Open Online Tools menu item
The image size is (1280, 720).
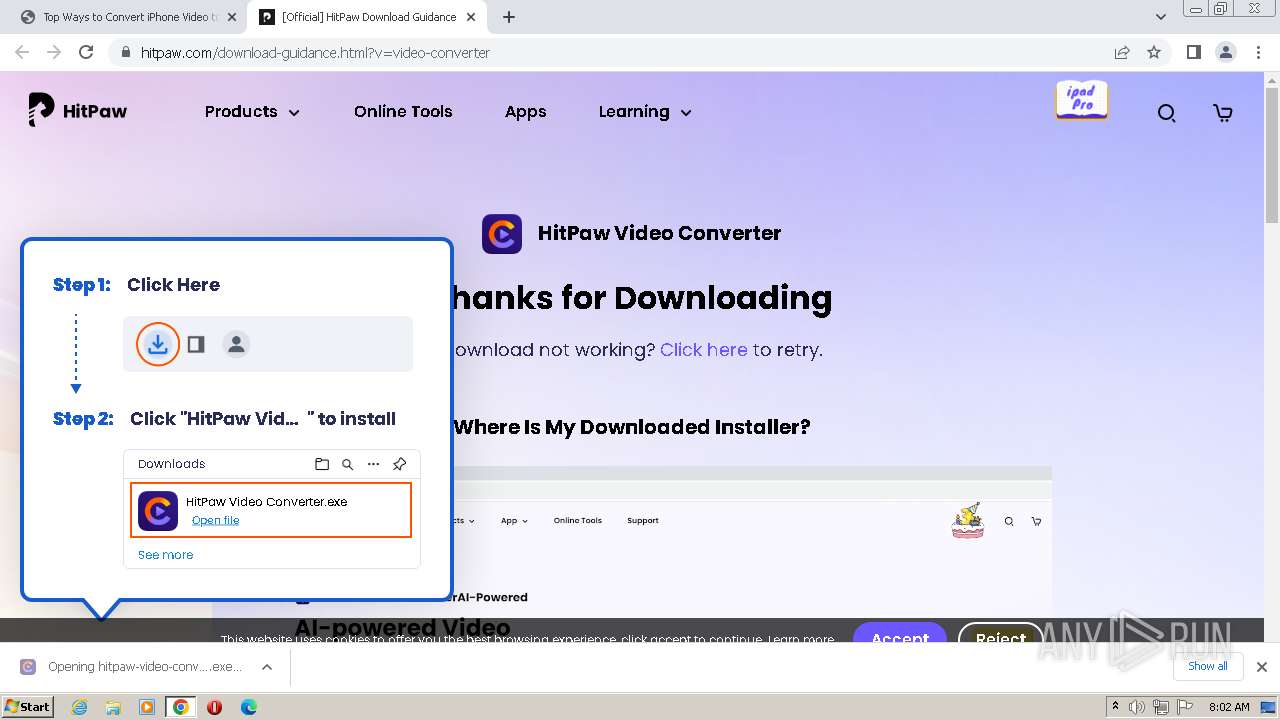(x=403, y=112)
